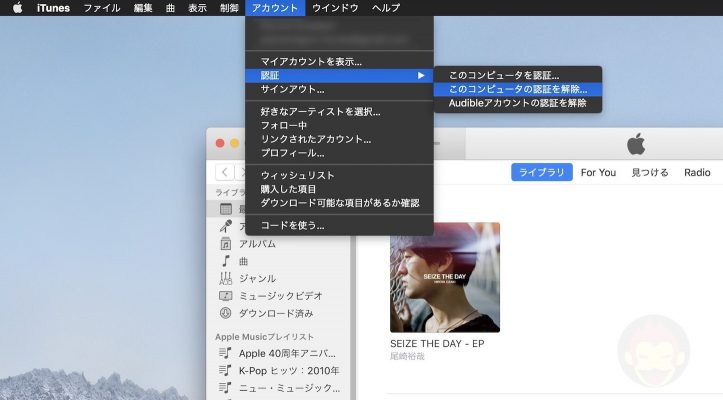Open the ファイル menu
This screenshot has width=723, height=400.
102,8
